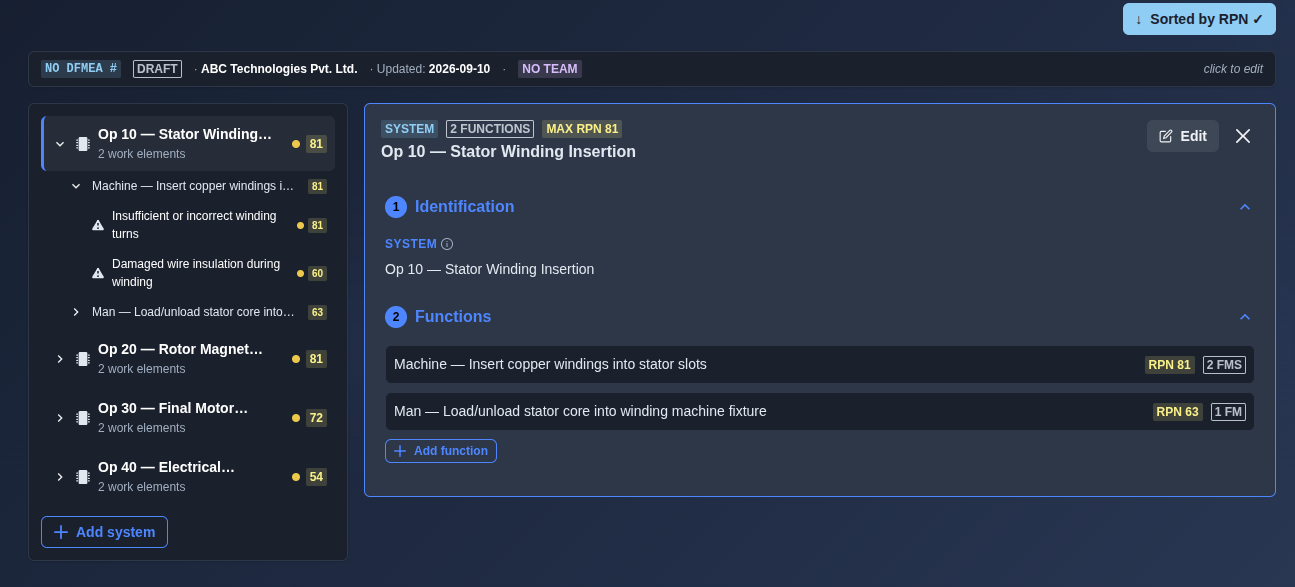Expand the Op 30 Final Motor system chevron
The height and width of the screenshot is (587, 1295).
coord(60,418)
